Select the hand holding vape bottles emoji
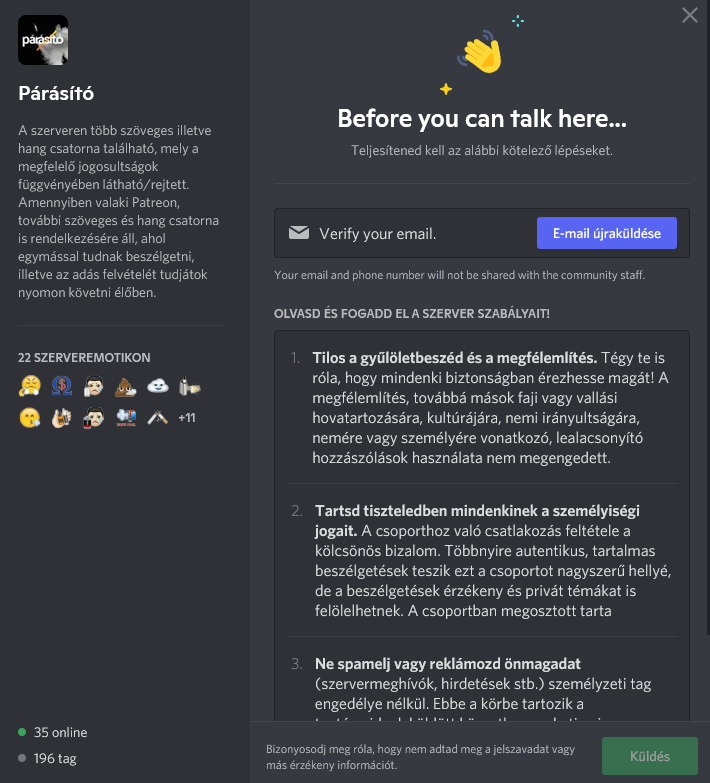Image resolution: width=710 pixels, height=783 pixels. [x=61, y=417]
